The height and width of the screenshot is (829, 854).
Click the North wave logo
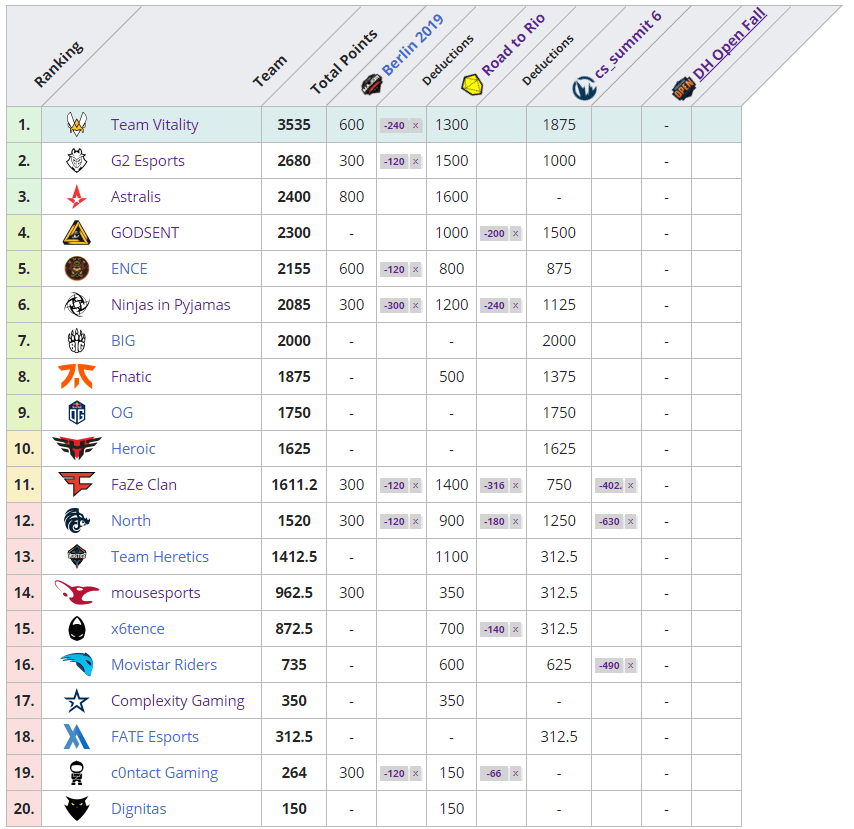pyautogui.click(x=77, y=520)
